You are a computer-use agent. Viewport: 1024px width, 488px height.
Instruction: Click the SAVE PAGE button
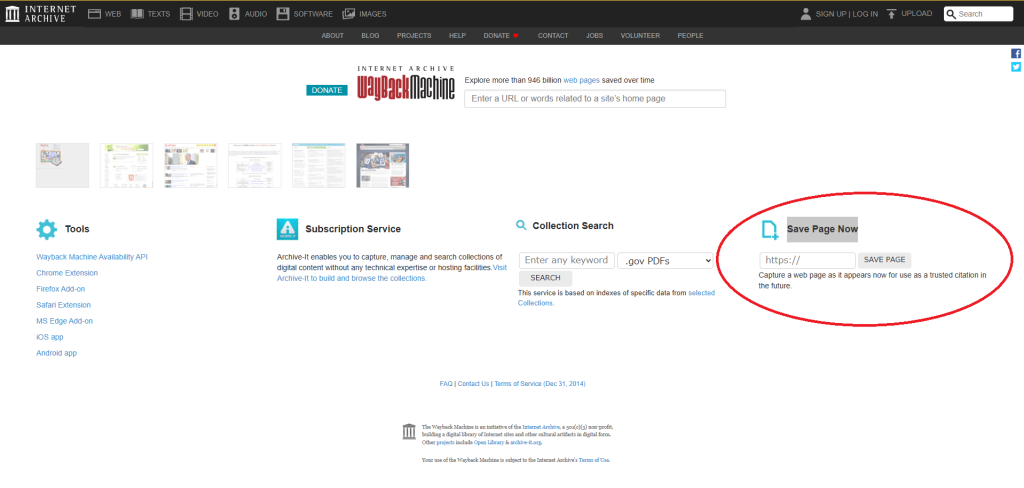coord(884,260)
